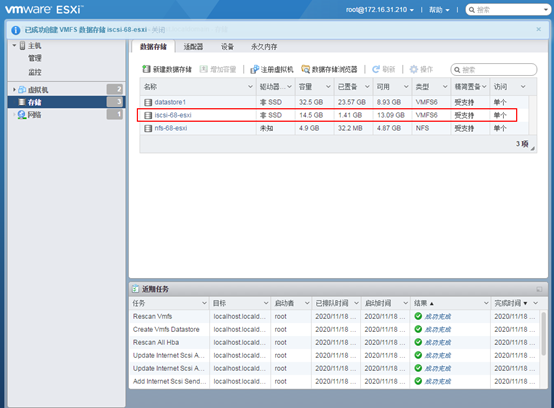Click the Rescan All Hba task
Image resolution: width=554 pixels, height=408 pixels.
point(334,343)
